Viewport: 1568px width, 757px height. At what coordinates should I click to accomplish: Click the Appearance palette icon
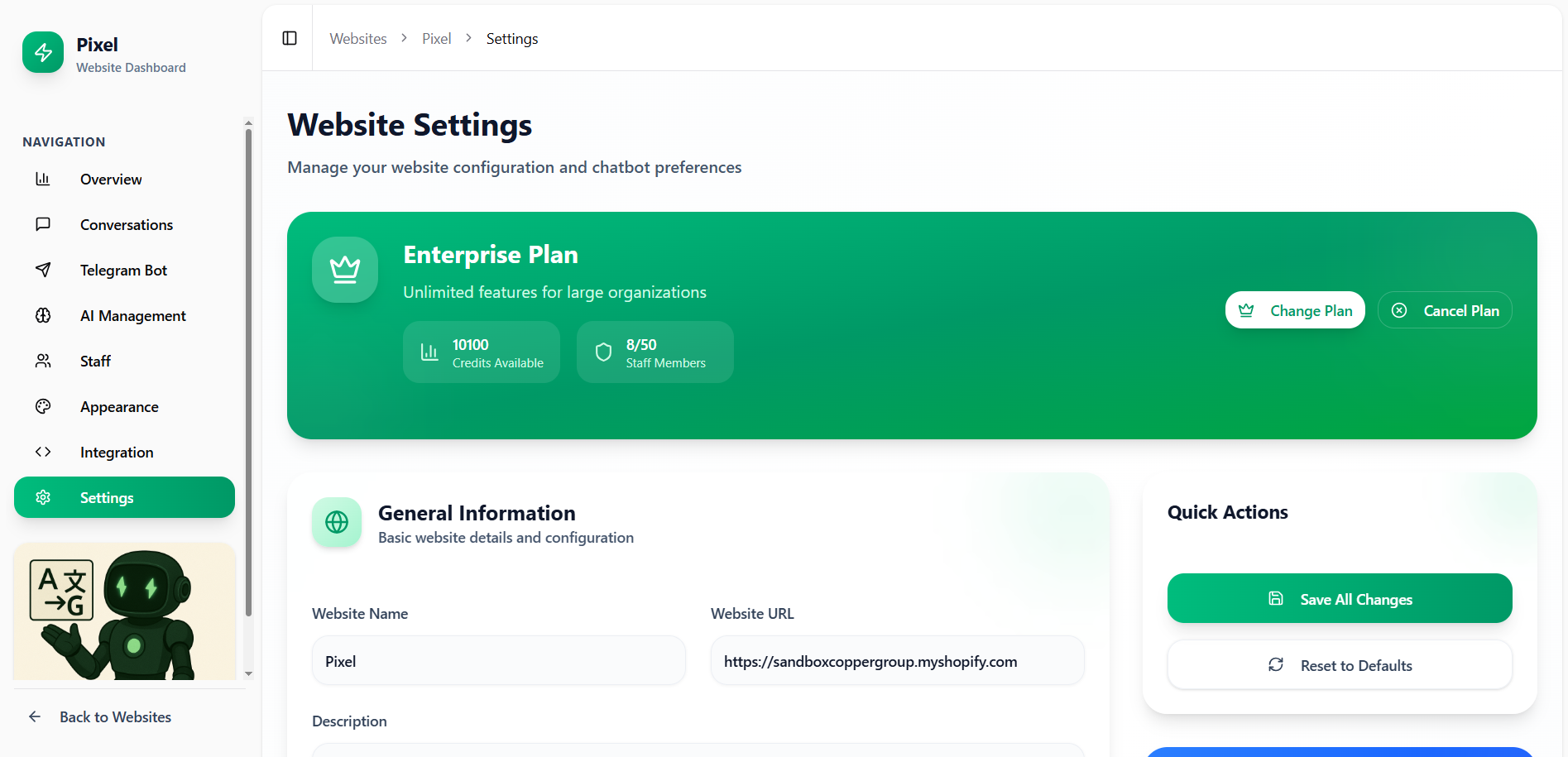pyautogui.click(x=43, y=406)
